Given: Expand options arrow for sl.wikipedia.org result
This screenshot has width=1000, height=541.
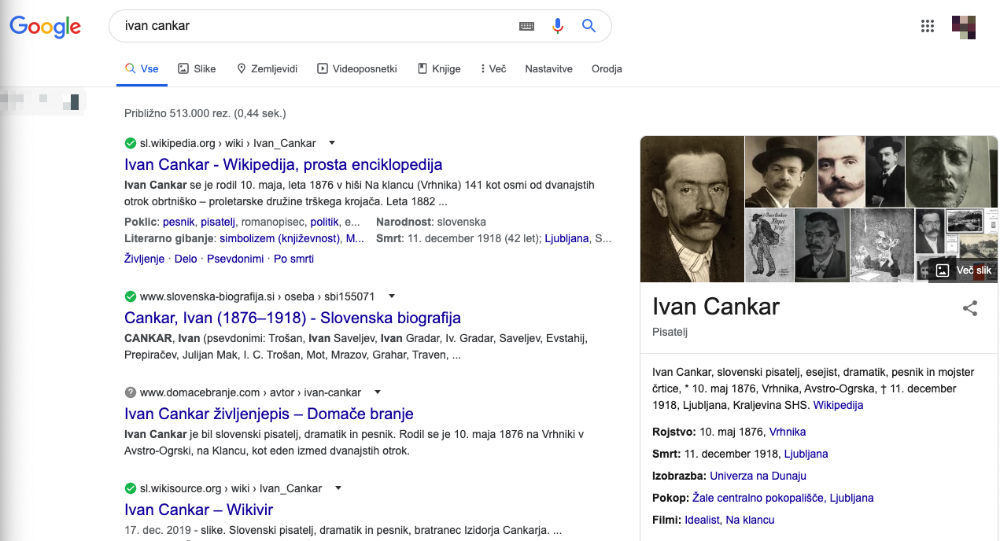Looking at the screenshot, I should coord(332,143).
